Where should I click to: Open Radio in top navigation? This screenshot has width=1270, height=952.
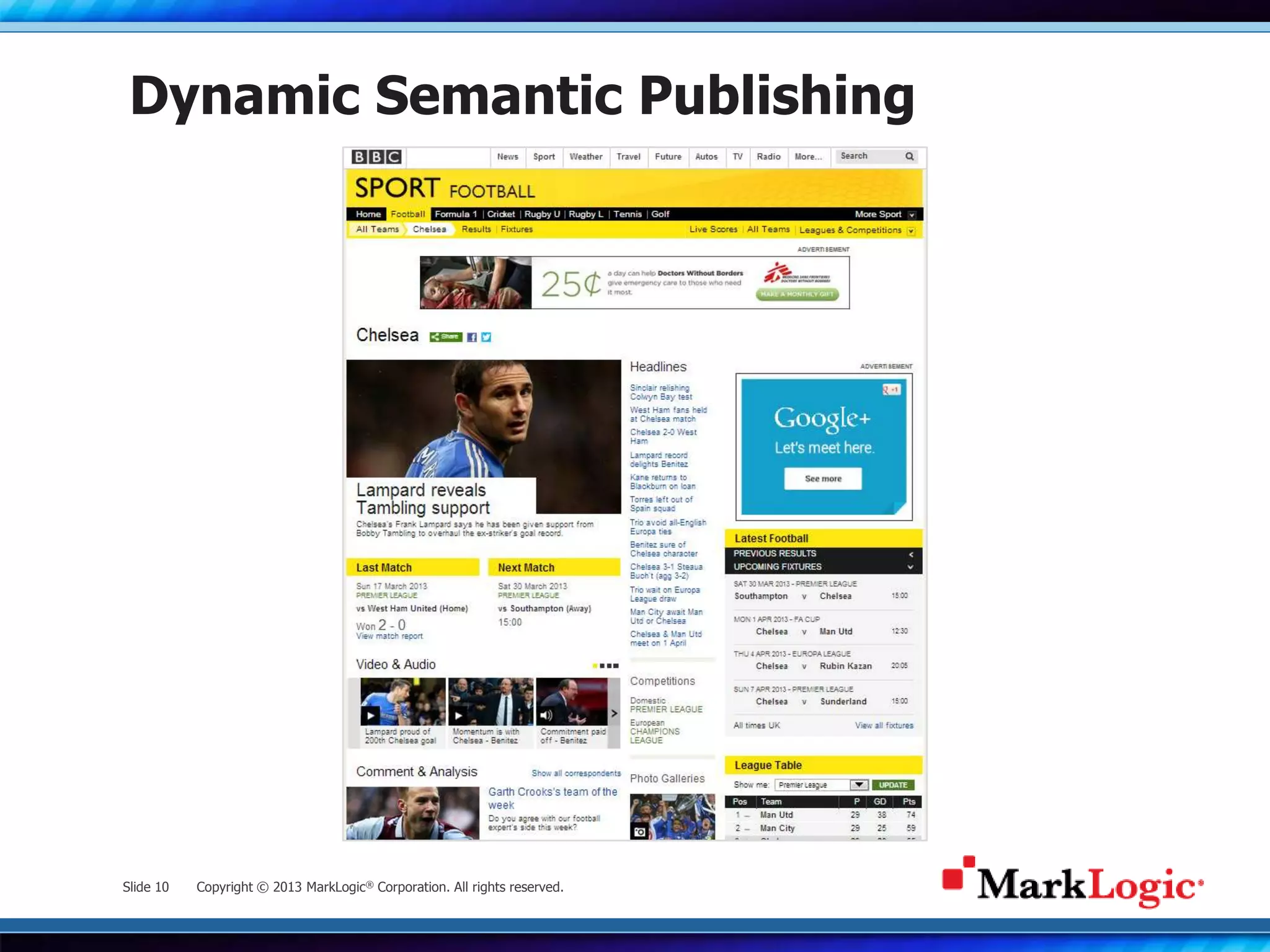coord(768,157)
